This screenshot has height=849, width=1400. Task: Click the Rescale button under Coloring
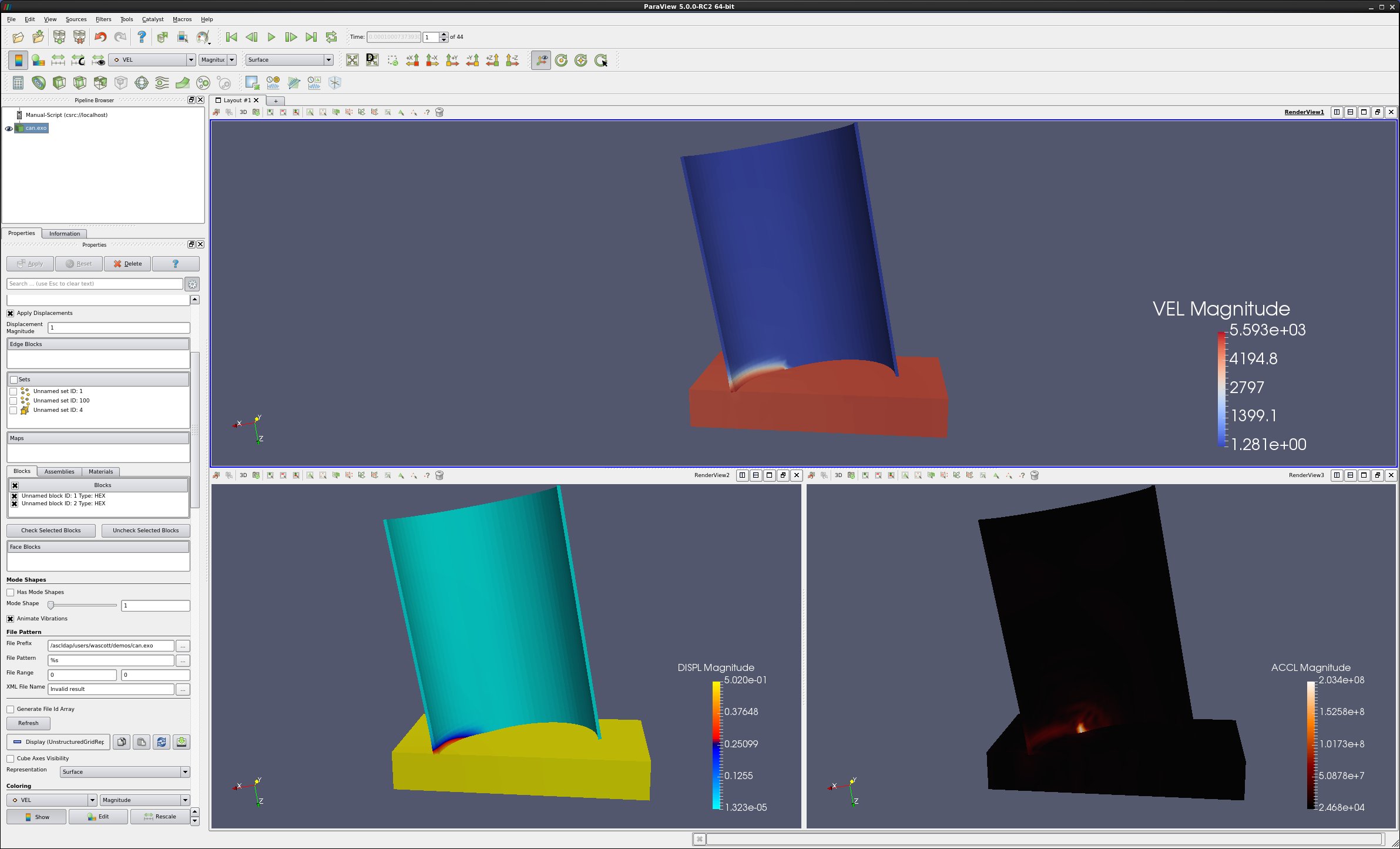(x=160, y=817)
